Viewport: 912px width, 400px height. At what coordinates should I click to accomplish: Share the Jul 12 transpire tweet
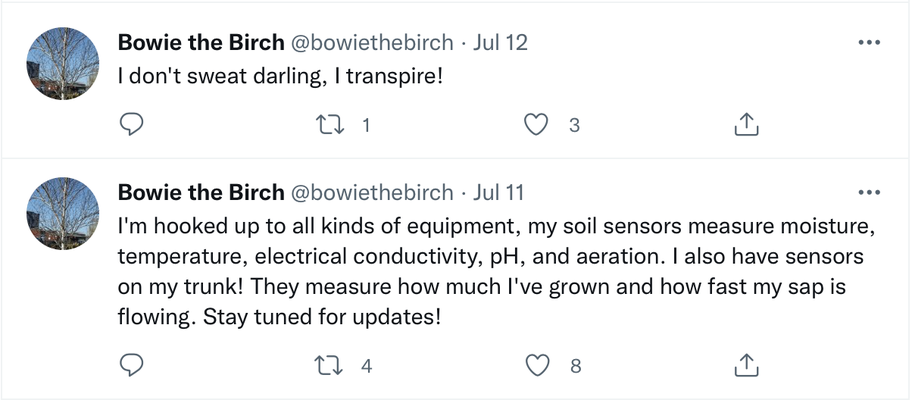point(747,125)
